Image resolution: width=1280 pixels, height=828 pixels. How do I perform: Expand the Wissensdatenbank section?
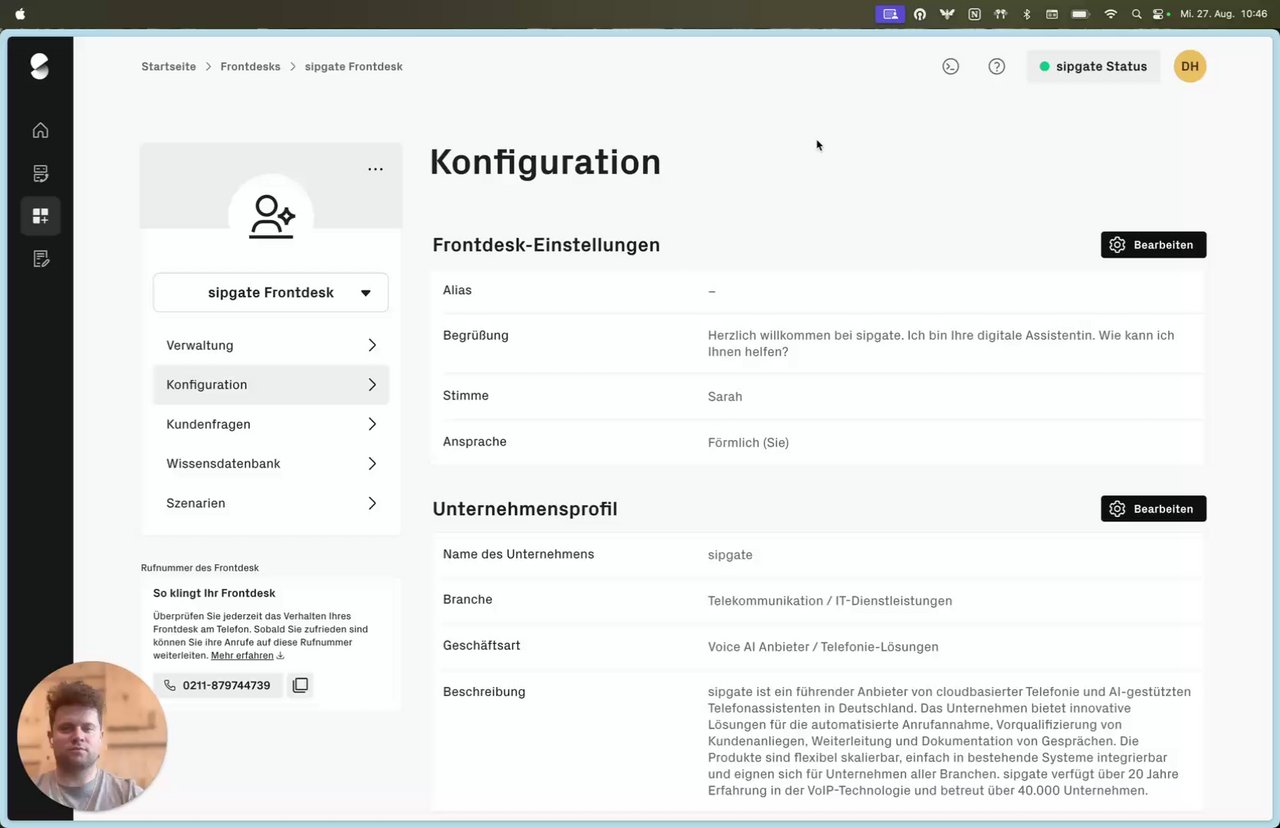pyautogui.click(x=271, y=464)
